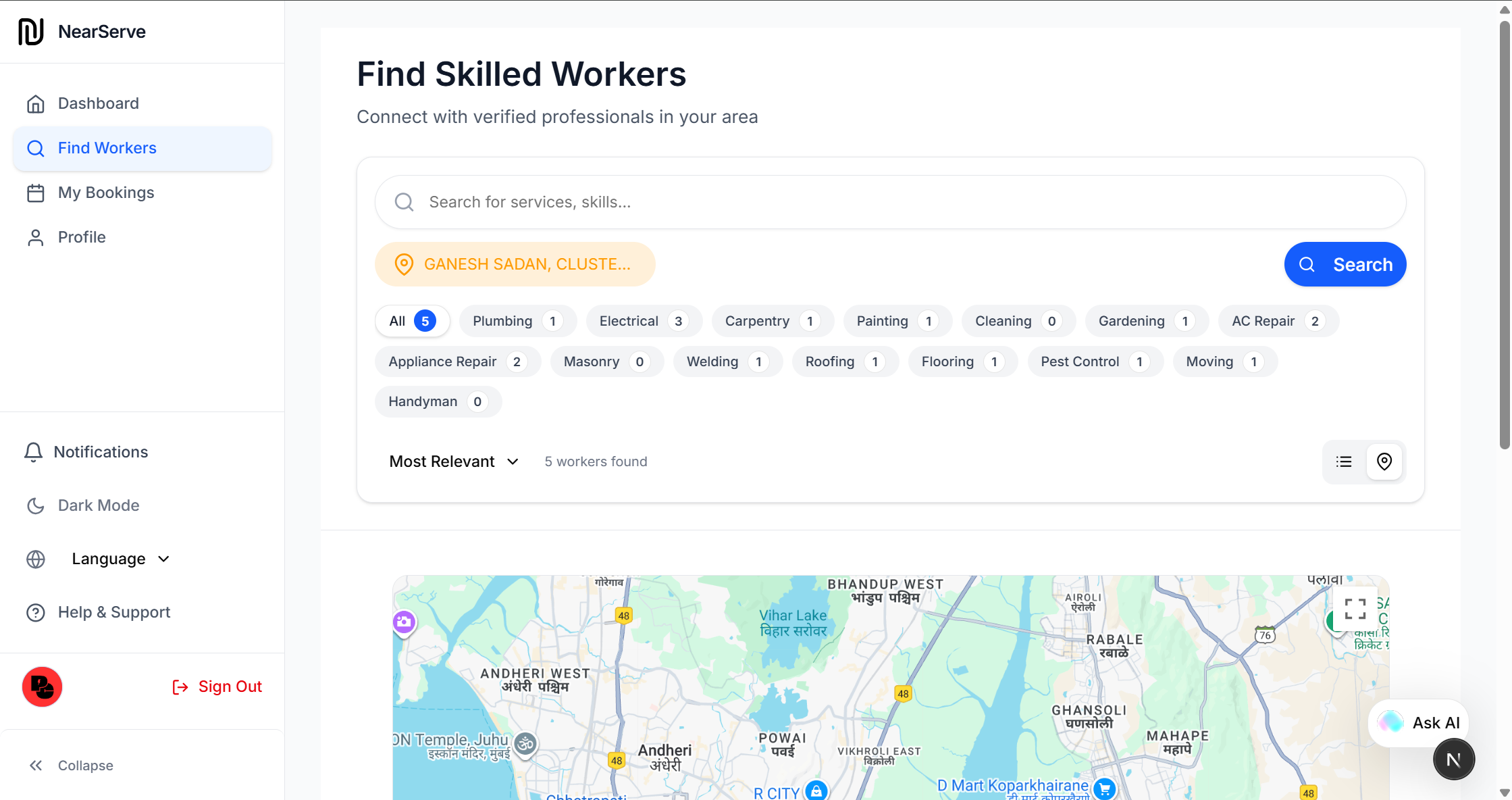The height and width of the screenshot is (800, 1512).
Task: Click the ISKCON Temple Juhu map marker
Action: [x=525, y=744]
